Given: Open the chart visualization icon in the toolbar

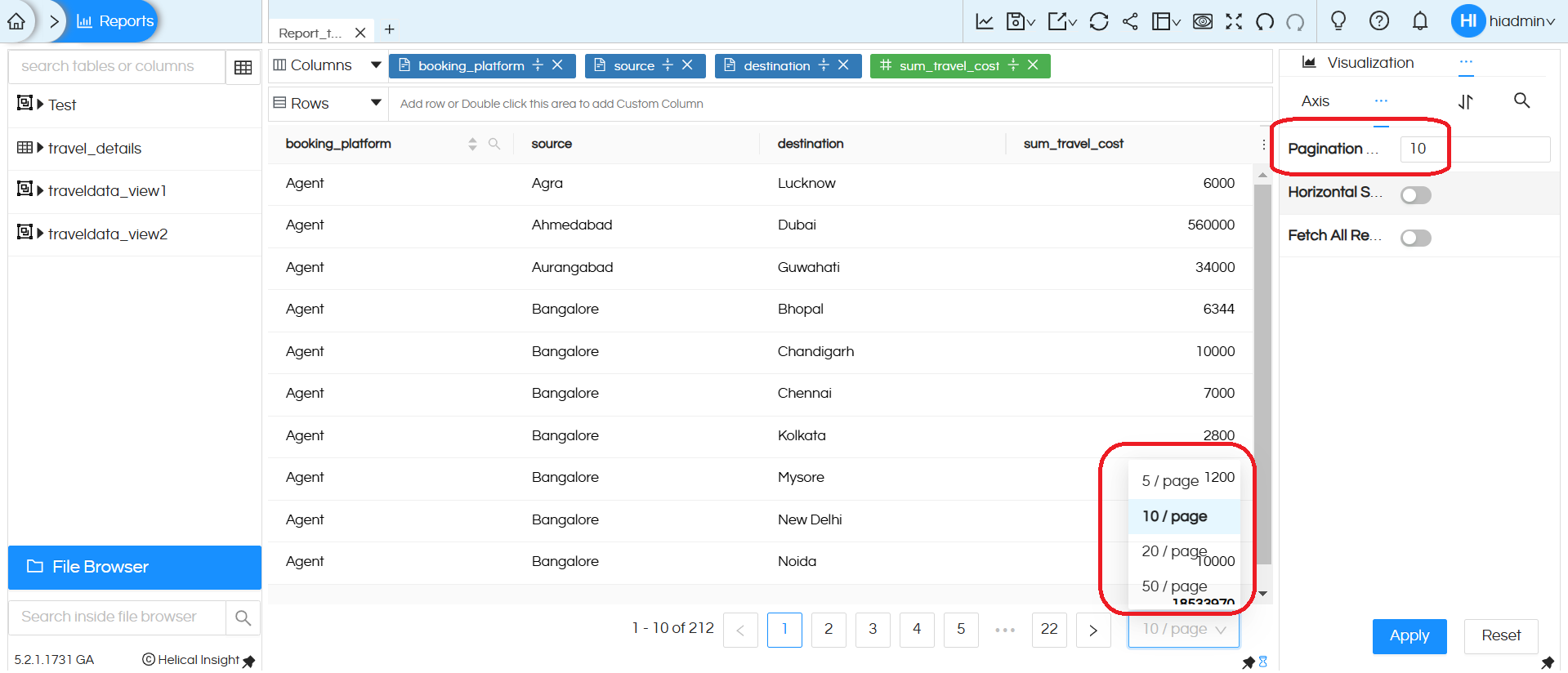Looking at the screenshot, I should 985,21.
